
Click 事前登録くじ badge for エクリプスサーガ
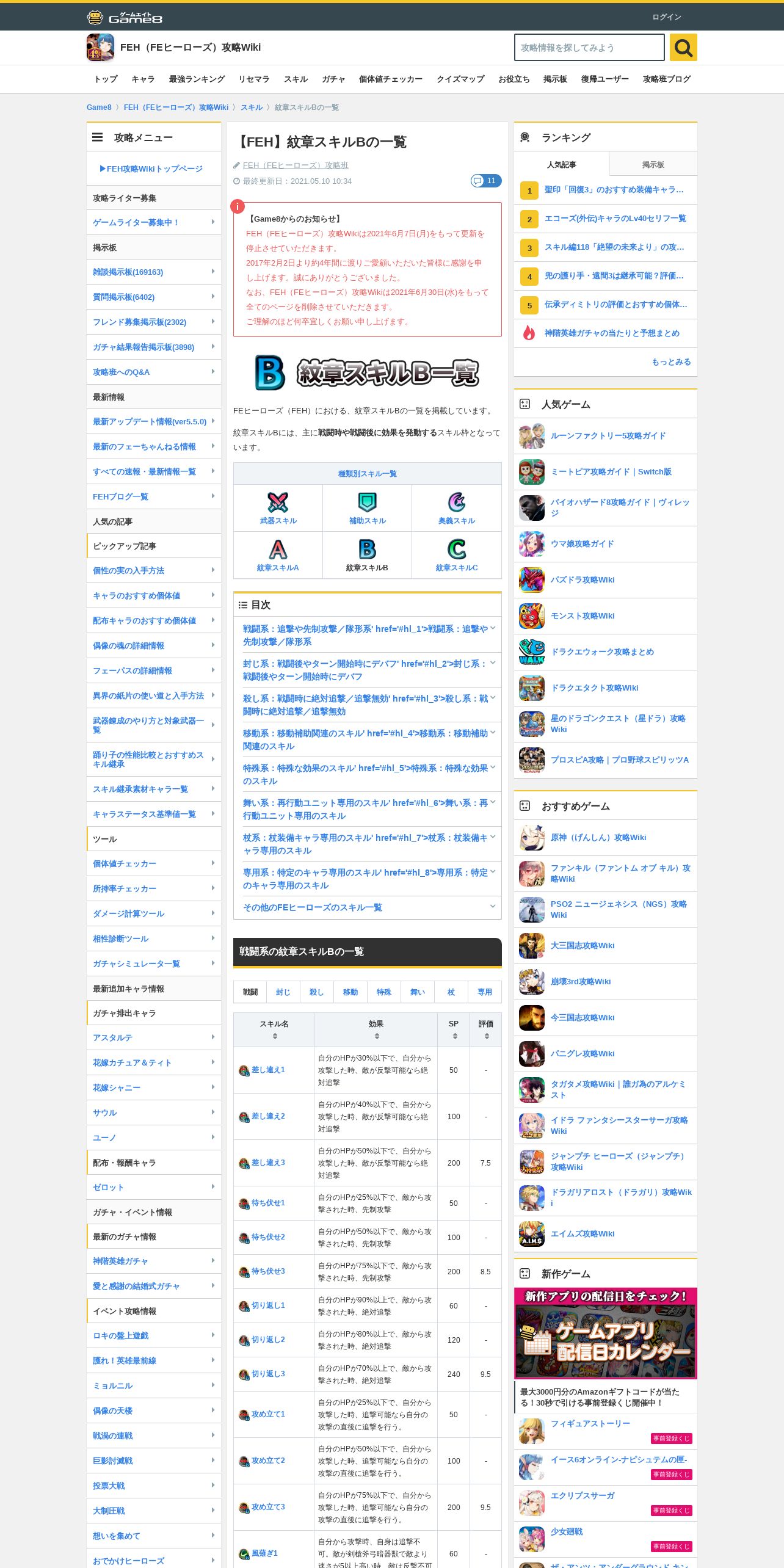tap(671, 1510)
